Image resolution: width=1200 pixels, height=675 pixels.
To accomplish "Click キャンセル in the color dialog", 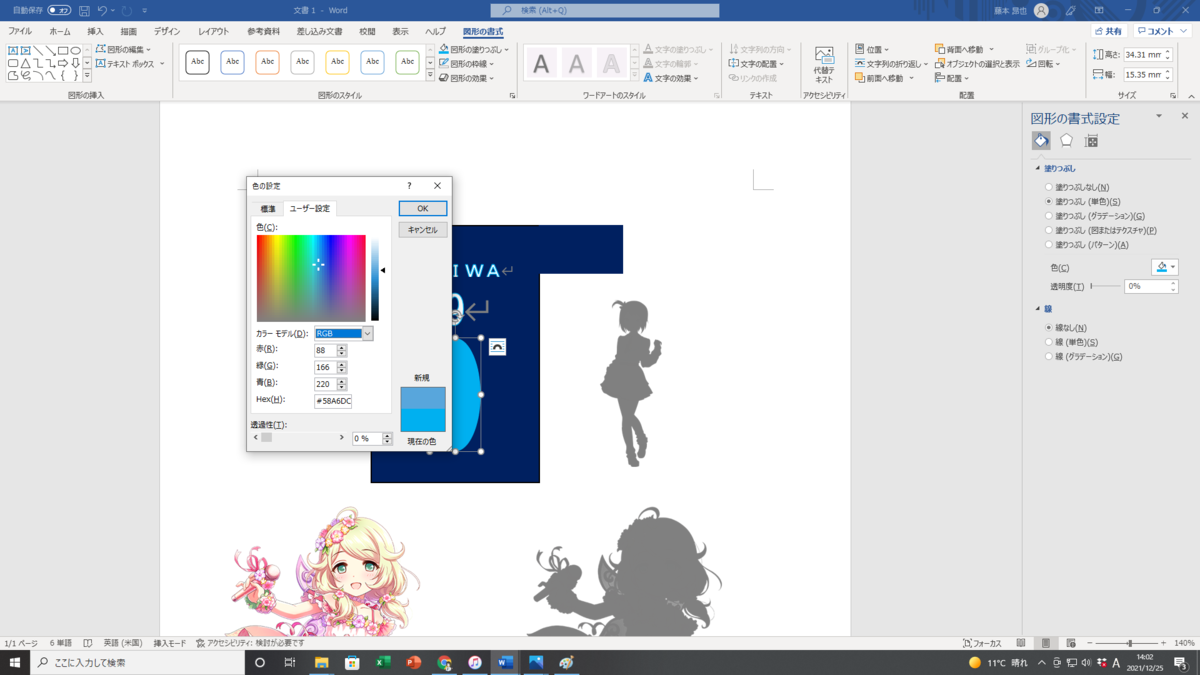I will click(423, 230).
